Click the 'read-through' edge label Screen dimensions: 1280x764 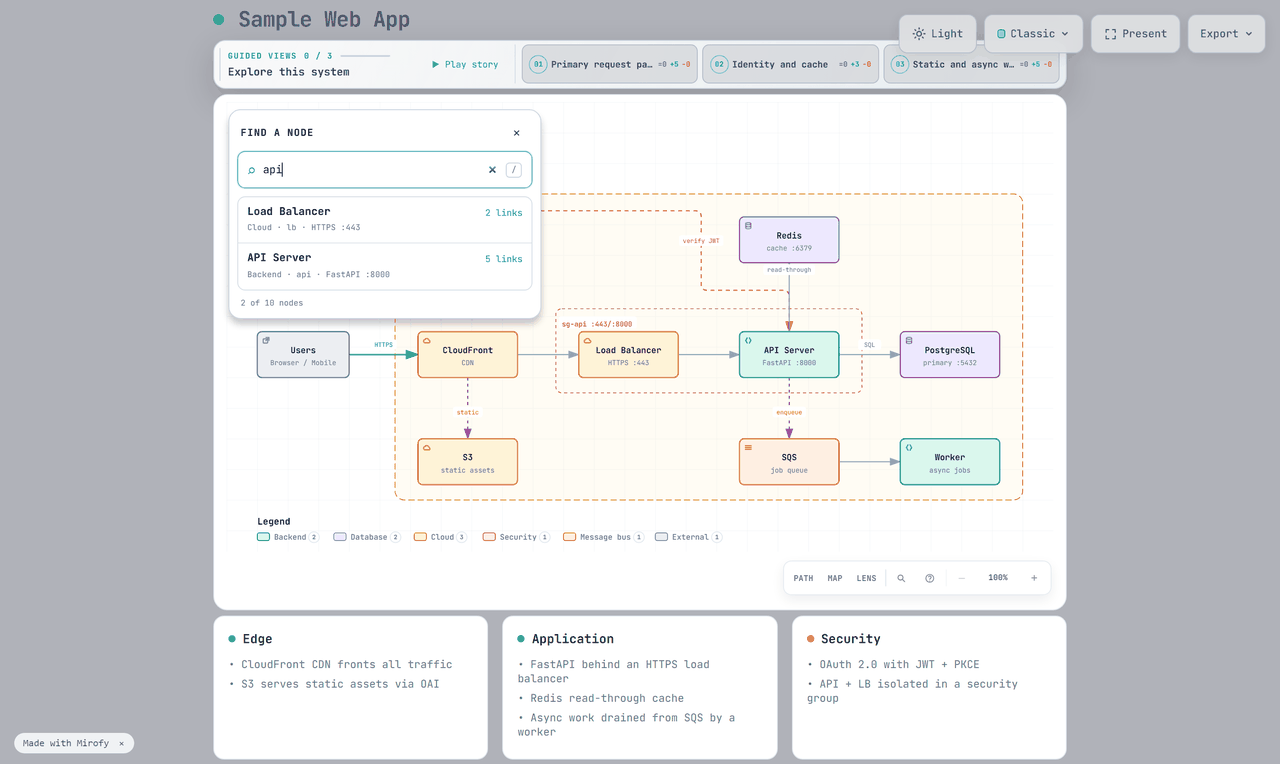coord(789,270)
